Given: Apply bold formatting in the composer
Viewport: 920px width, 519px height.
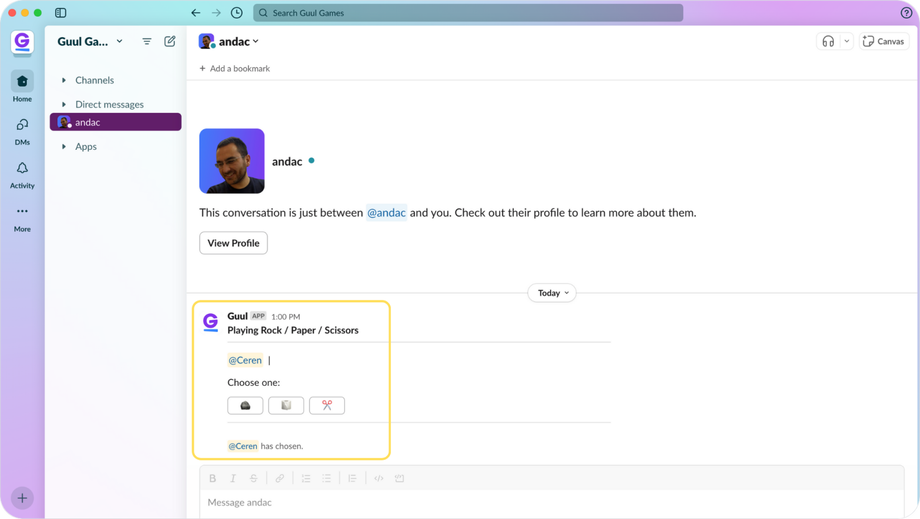Looking at the screenshot, I should (x=212, y=479).
